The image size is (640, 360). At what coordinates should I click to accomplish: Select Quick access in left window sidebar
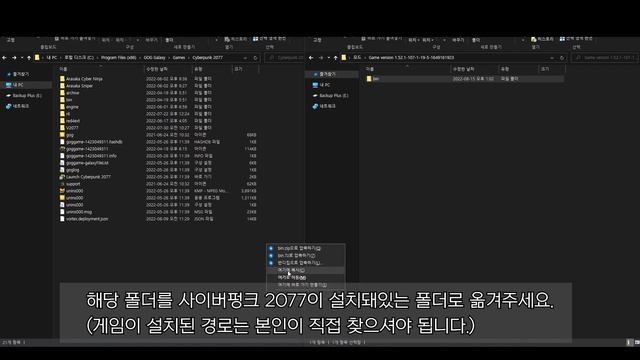click(x=21, y=74)
